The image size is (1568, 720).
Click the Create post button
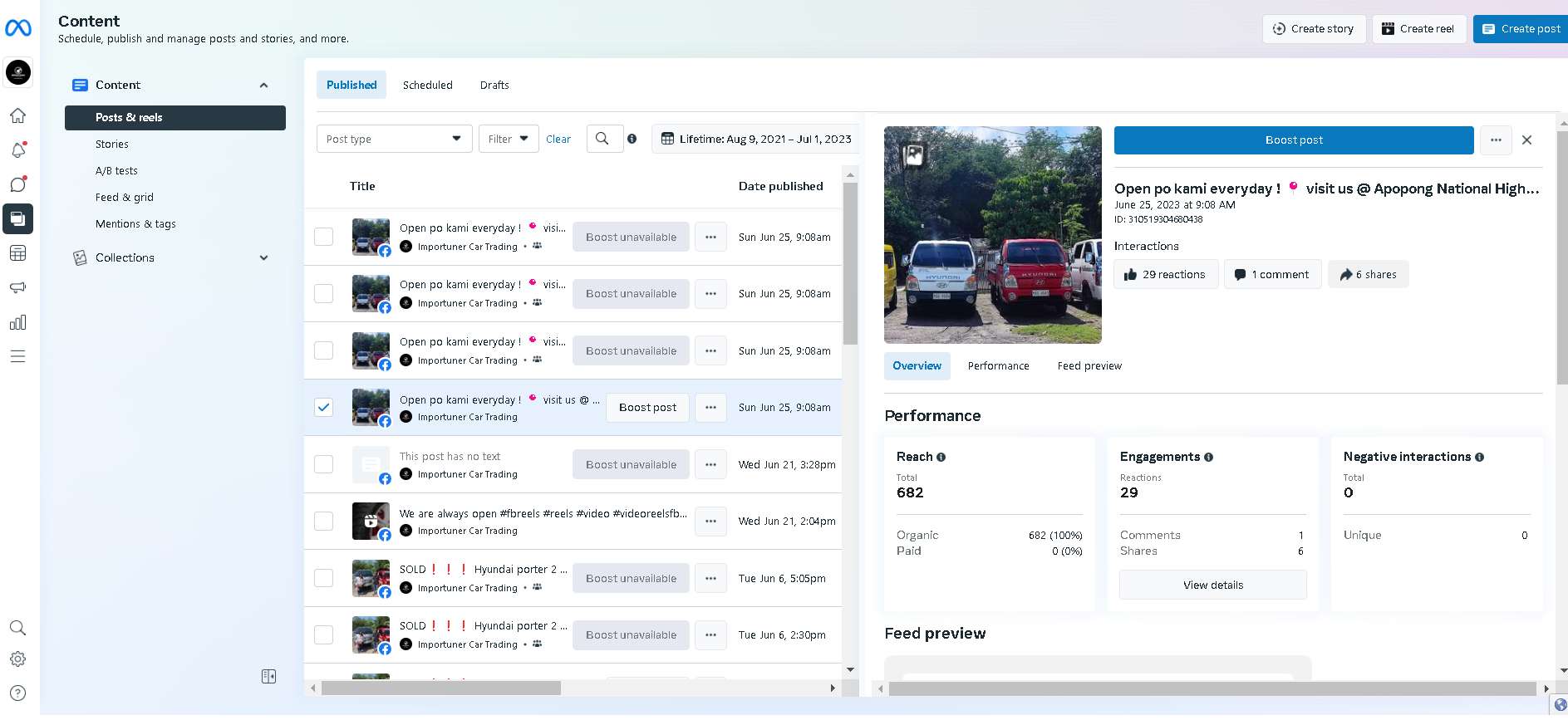point(1521,29)
